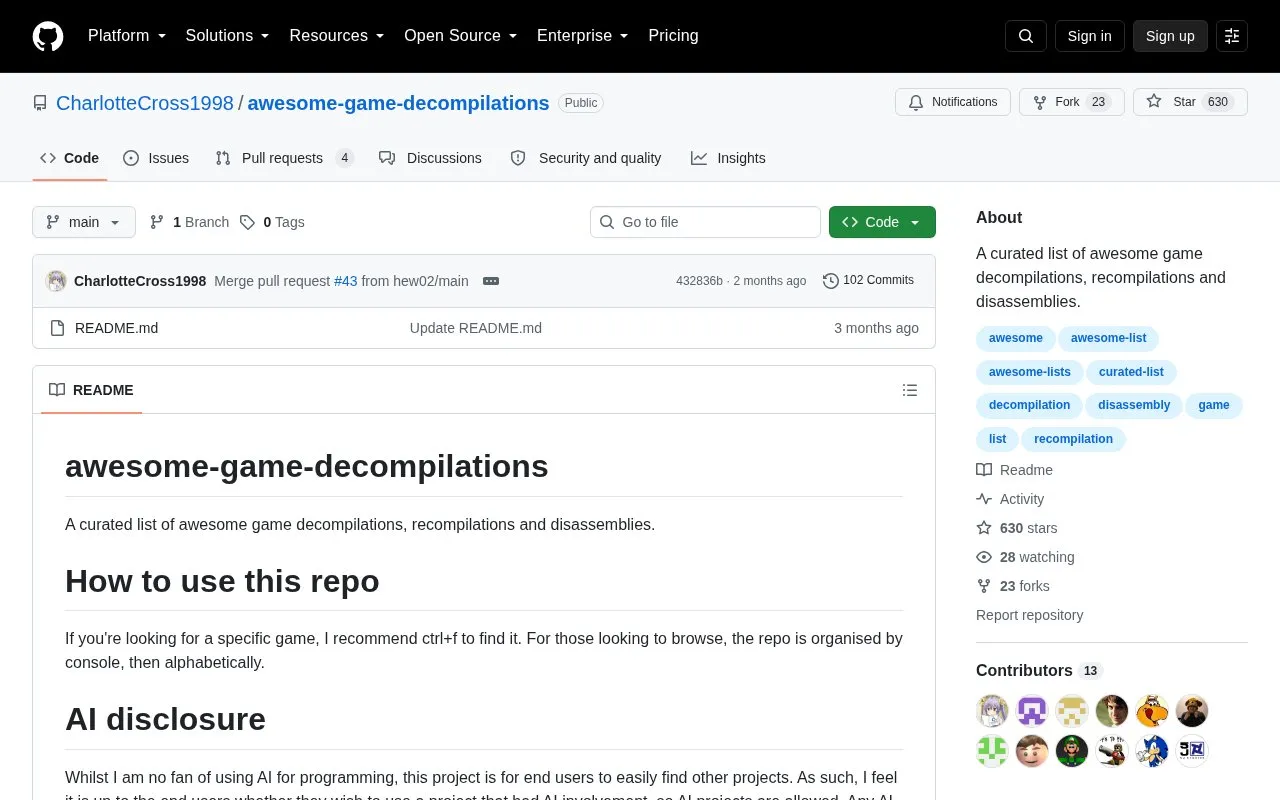This screenshot has height=800, width=1280.
Task: Star this repository
Action: point(1190,102)
